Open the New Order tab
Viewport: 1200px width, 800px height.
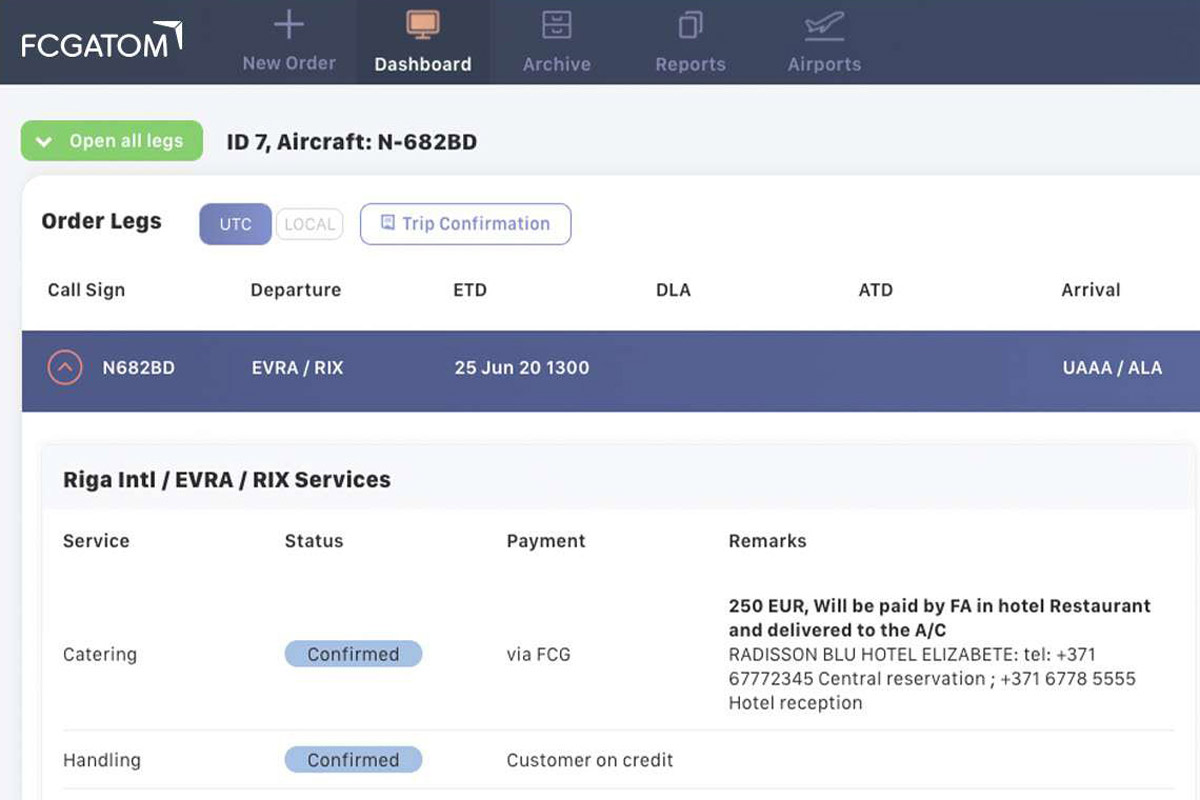click(289, 42)
